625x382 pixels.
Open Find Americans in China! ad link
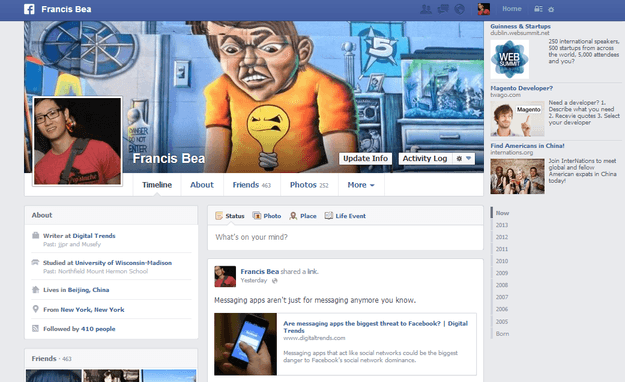[x=527, y=146]
